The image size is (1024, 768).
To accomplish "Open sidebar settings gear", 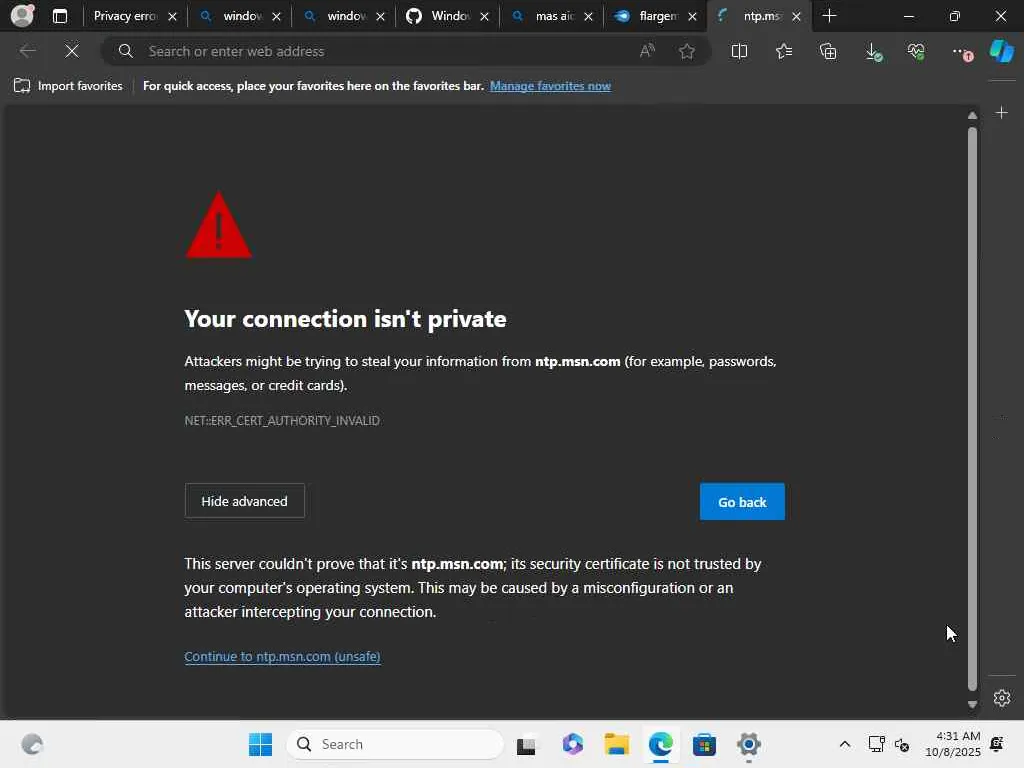I will (1002, 698).
